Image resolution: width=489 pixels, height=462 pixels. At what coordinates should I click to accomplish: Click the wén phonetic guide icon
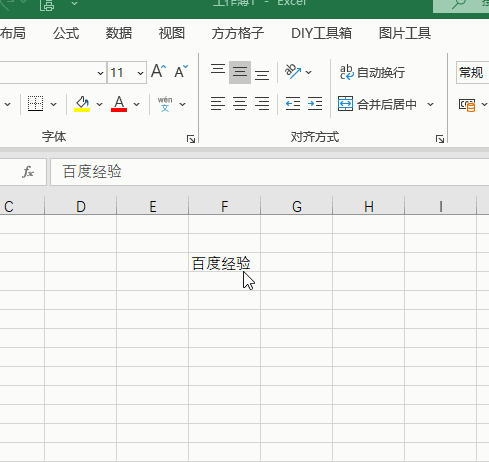pyautogui.click(x=165, y=104)
